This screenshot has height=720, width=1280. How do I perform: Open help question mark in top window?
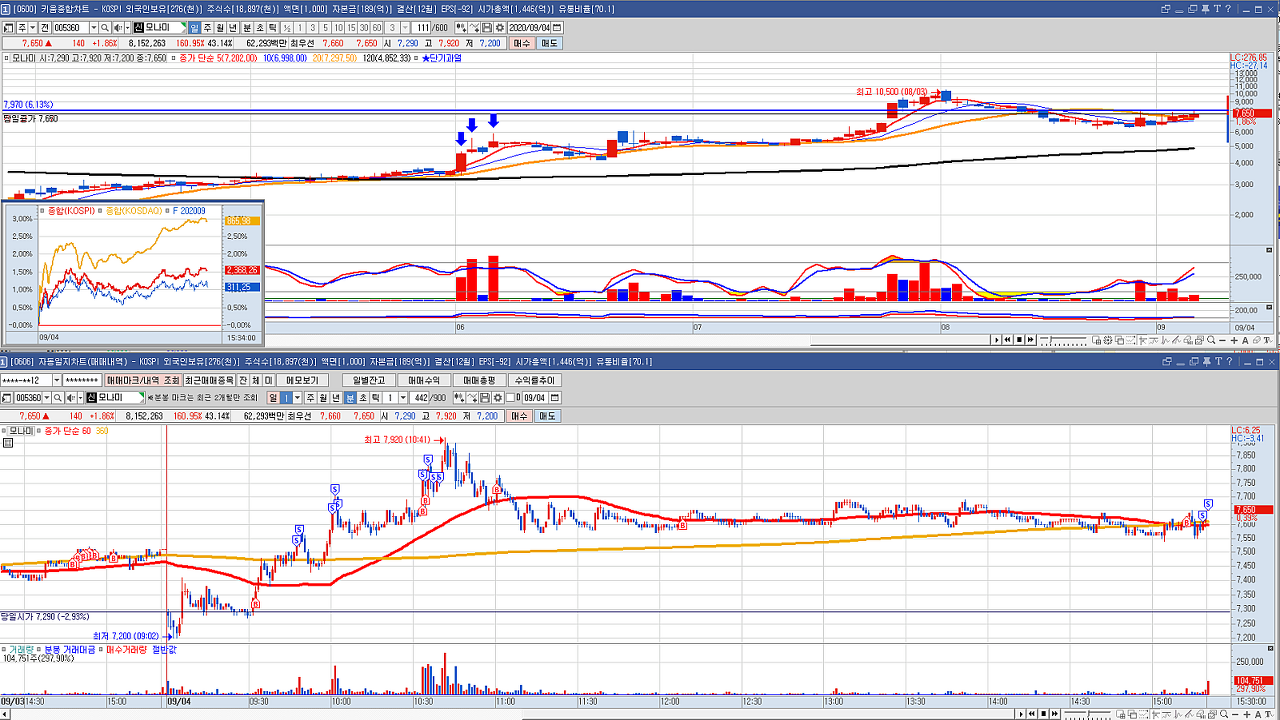click(1228, 9)
